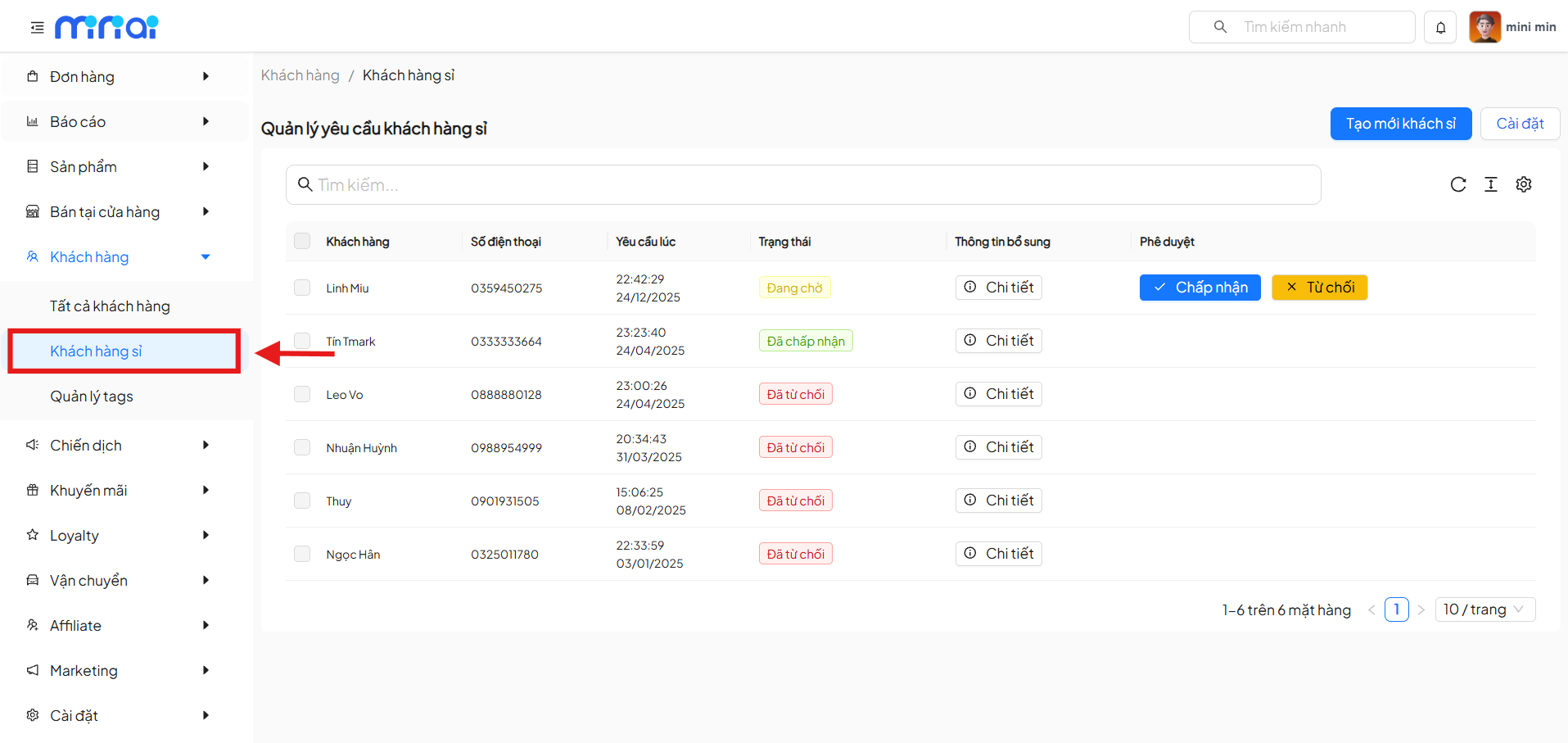Open table column settings gear icon
1568x743 pixels.
(x=1523, y=184)
